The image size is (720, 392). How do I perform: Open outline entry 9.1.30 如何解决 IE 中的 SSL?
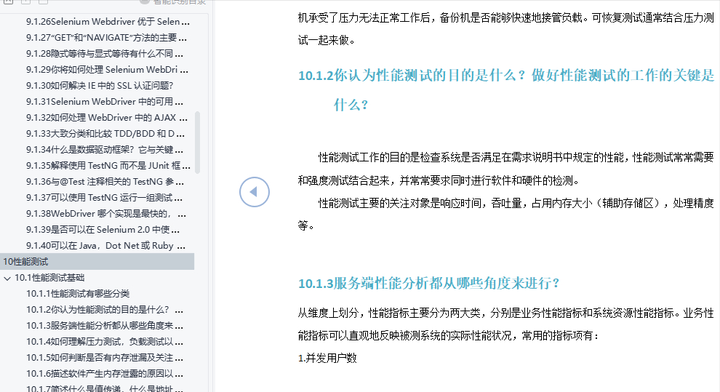100,86
